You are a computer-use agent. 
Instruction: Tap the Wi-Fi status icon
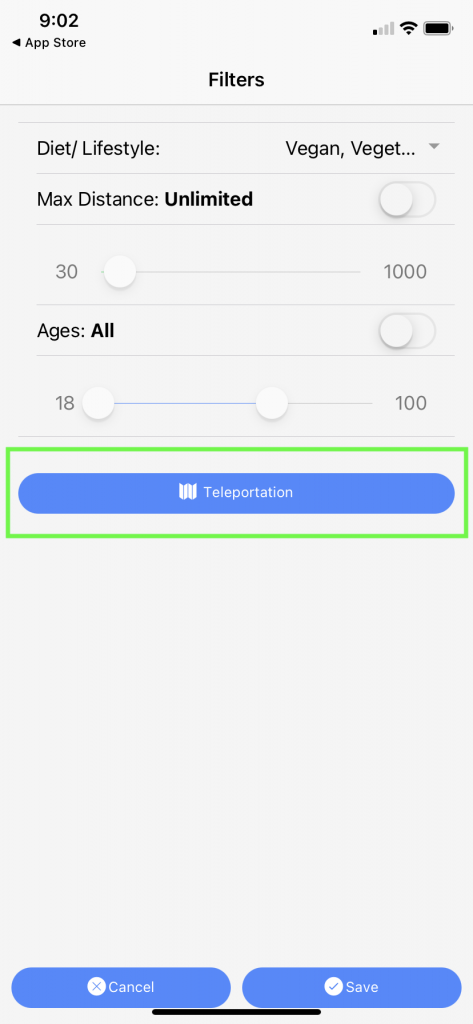(x=409, y=28)
